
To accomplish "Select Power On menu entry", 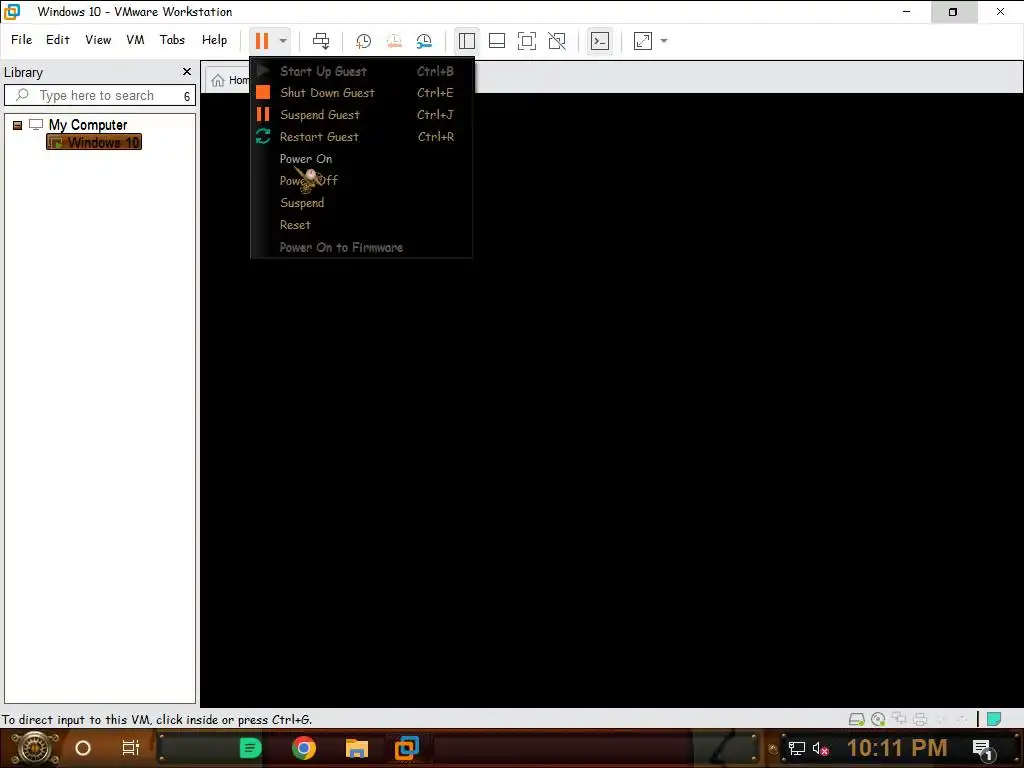I will [x=361, y=159].
